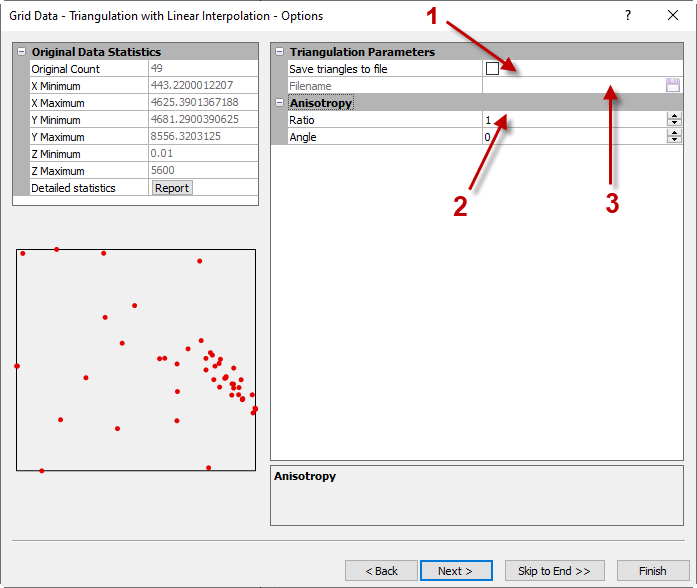Go to previous step with Back
The height and width of the screenshot is (588, 697).
tap(381, 571)
